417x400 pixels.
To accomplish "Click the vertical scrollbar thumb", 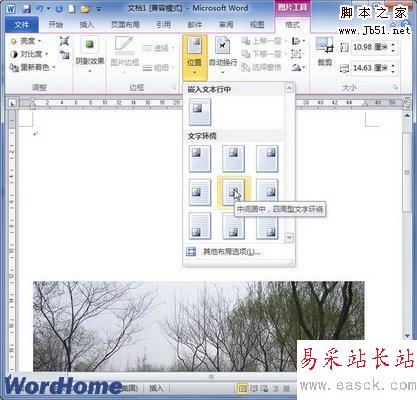I will [x=407, y=172].
